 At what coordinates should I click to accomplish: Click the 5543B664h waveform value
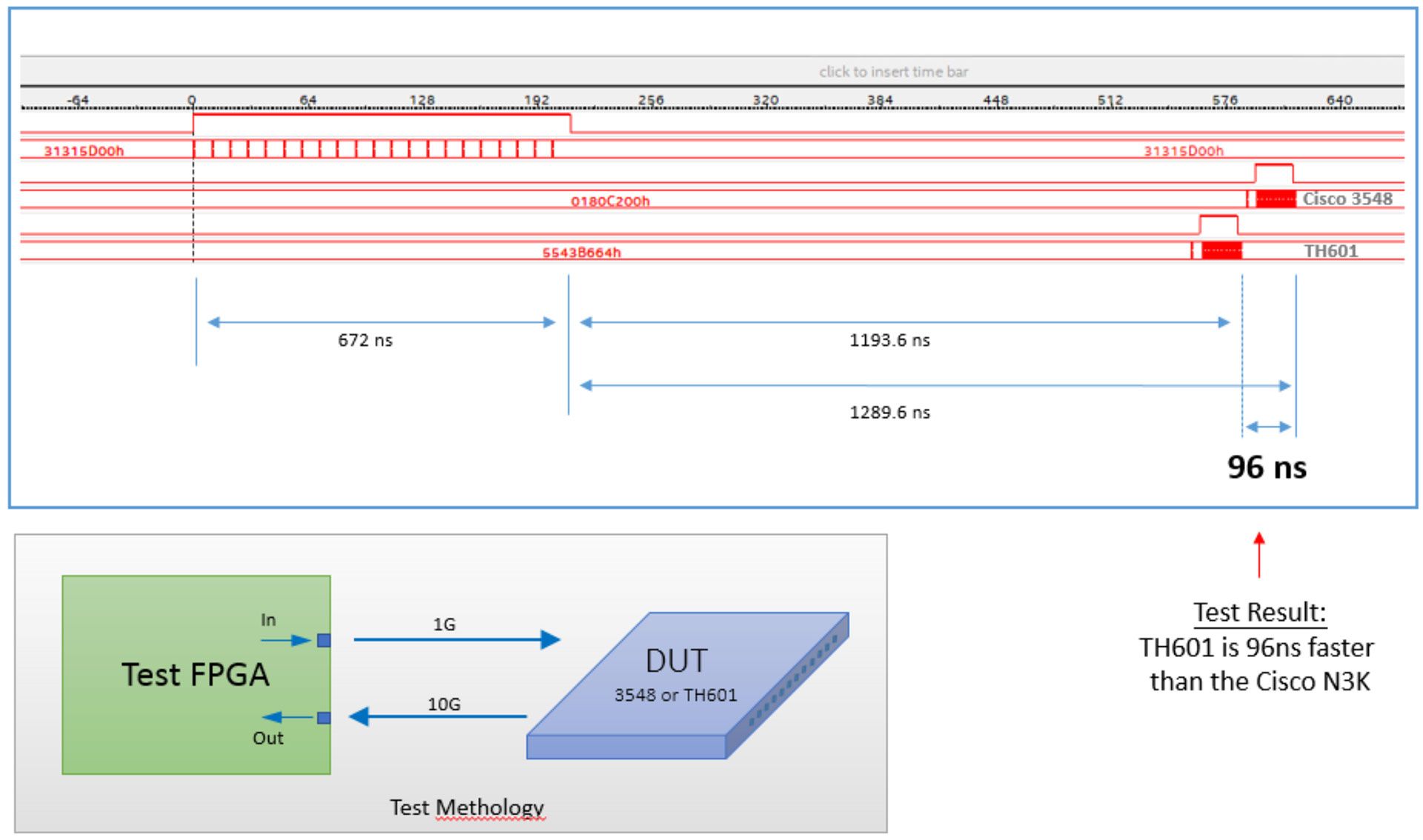(x=582, y=253)
